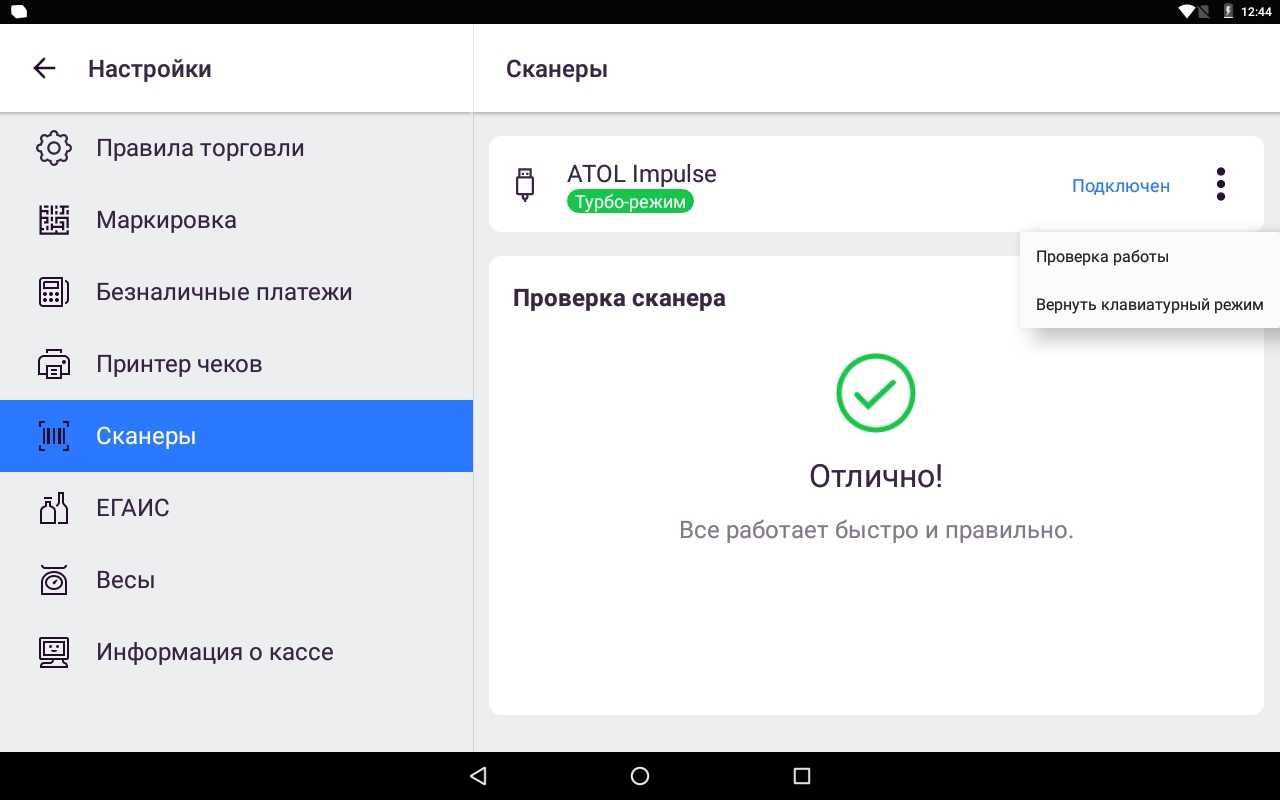Click the calculator icon for Безналичные платежи
Image resolution: width=1280 pixels, height=800 pixels.
[x=54, y=292]
